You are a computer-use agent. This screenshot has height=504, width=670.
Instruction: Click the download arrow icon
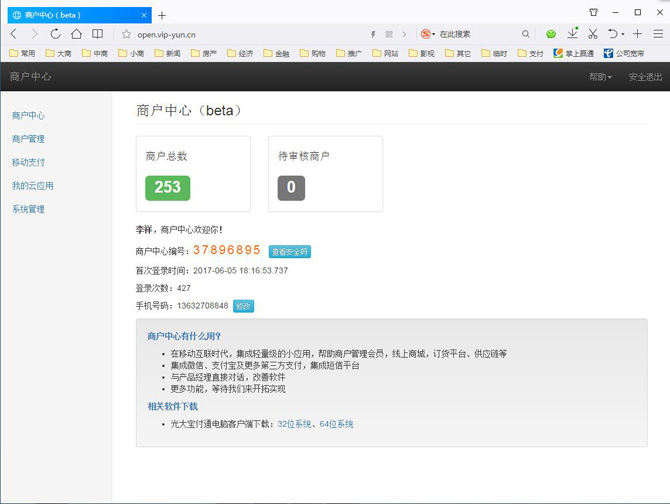click(x=572, y=34)
